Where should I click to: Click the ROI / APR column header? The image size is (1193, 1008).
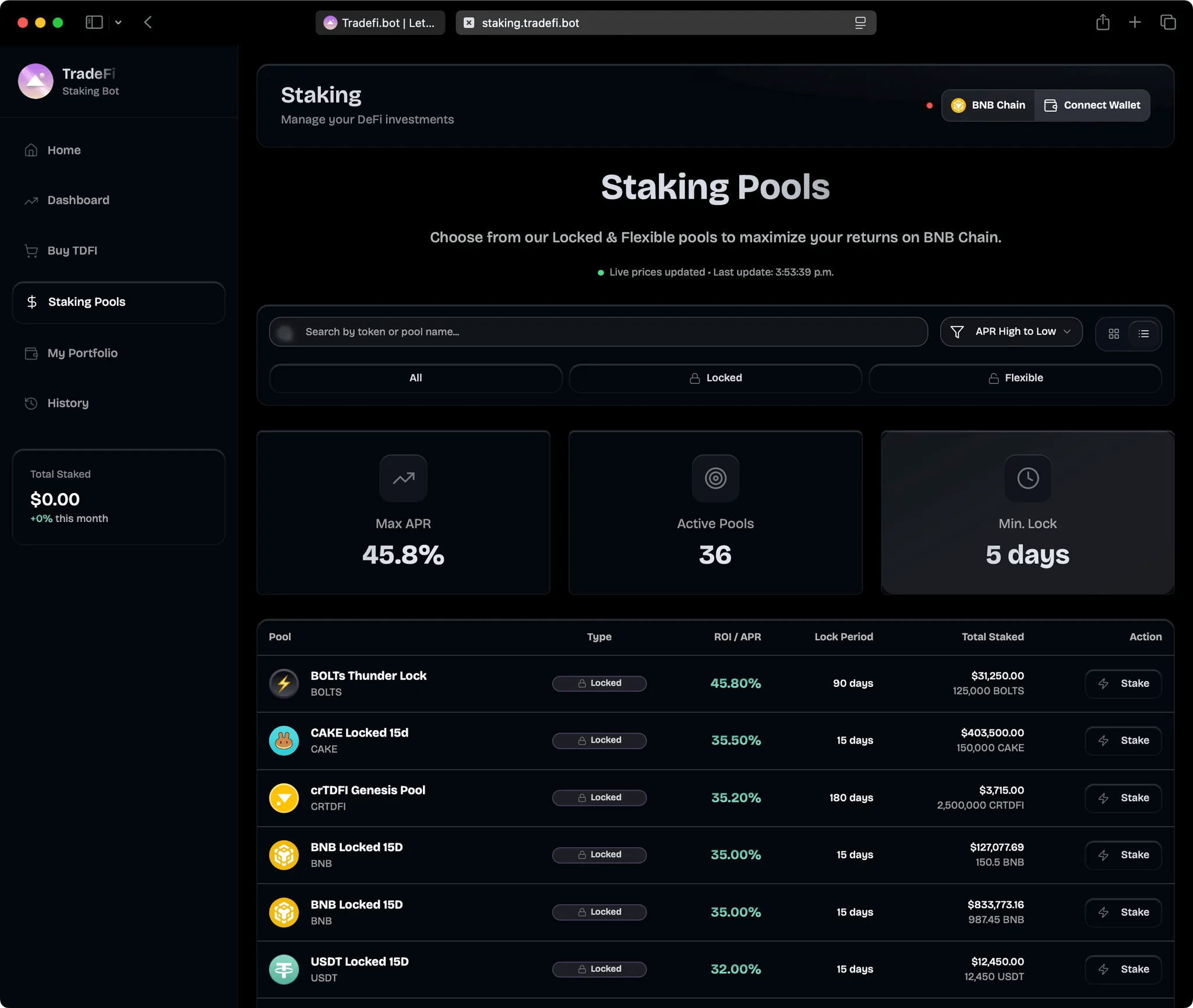737,637
